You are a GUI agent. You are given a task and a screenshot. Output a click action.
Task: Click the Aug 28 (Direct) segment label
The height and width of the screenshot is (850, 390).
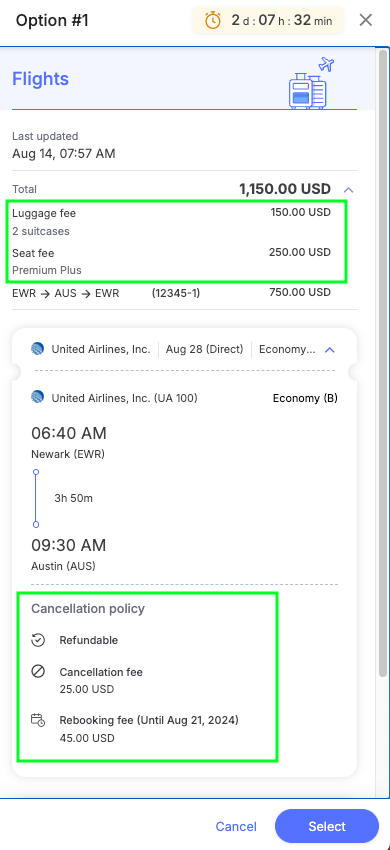[x=204, y=349]
